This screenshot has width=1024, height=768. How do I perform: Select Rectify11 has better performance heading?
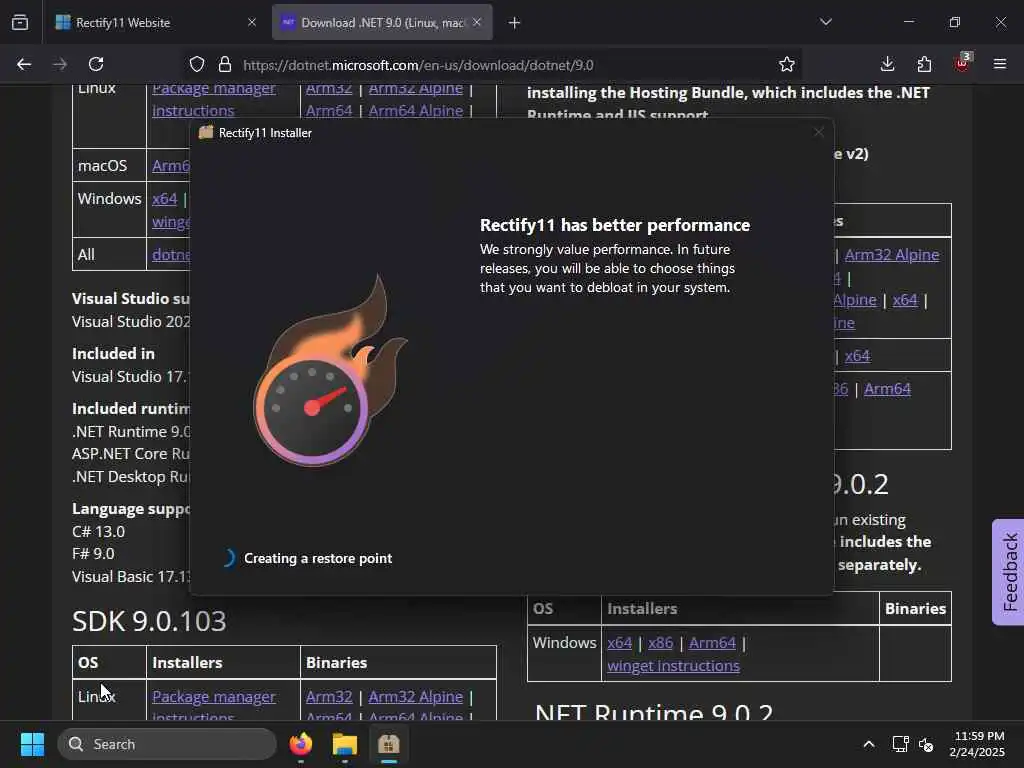tap(615, 225)
